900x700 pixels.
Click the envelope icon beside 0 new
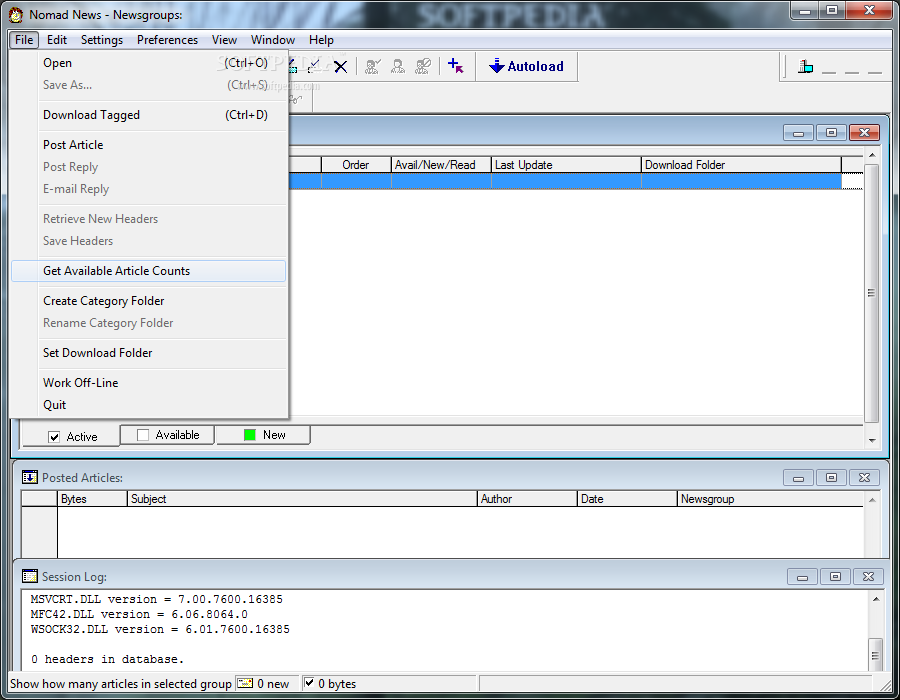tap(245, 683)
